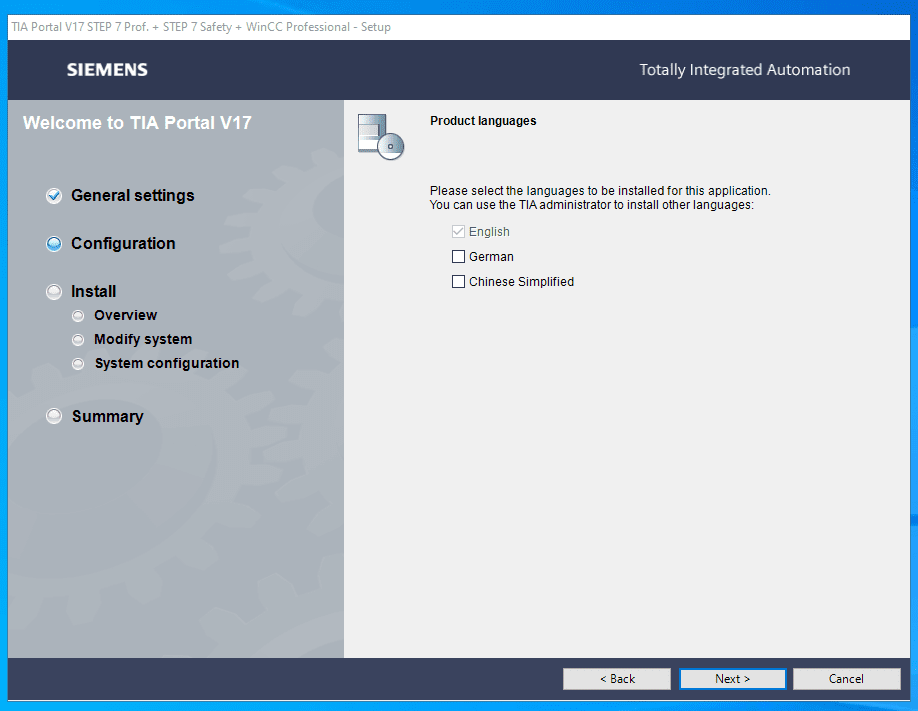Enable the German language checkbox
918x711 pixels.
tap(458, 257)
